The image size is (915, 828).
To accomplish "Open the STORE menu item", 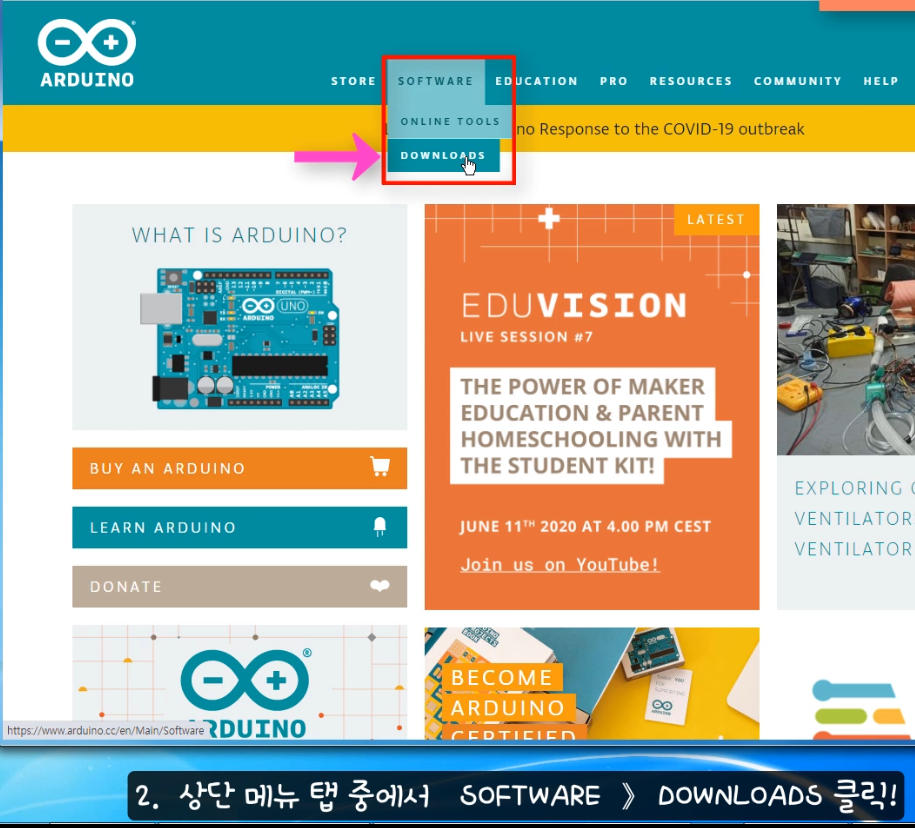I will pyautogui.click(x=354, y=81).
